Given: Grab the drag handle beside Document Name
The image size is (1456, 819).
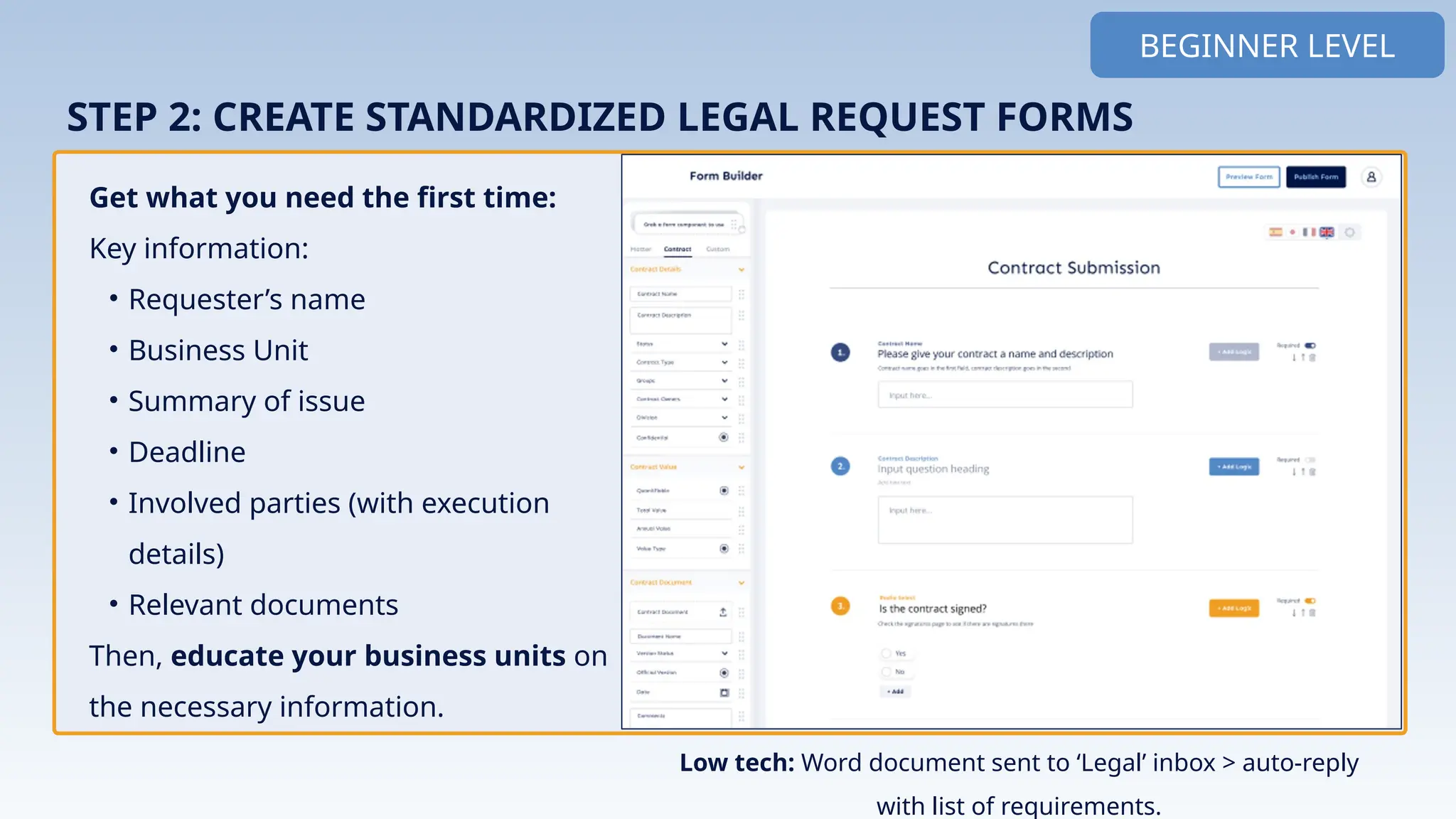Looking at the screenshot, I should pyautogui.click(x=742, y=636).
